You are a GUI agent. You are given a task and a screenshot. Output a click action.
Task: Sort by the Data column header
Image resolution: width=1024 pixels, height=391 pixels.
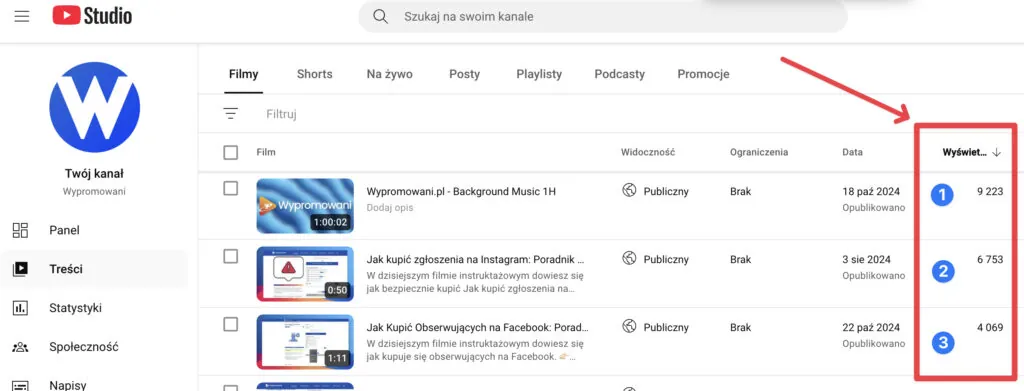point(852,152)
